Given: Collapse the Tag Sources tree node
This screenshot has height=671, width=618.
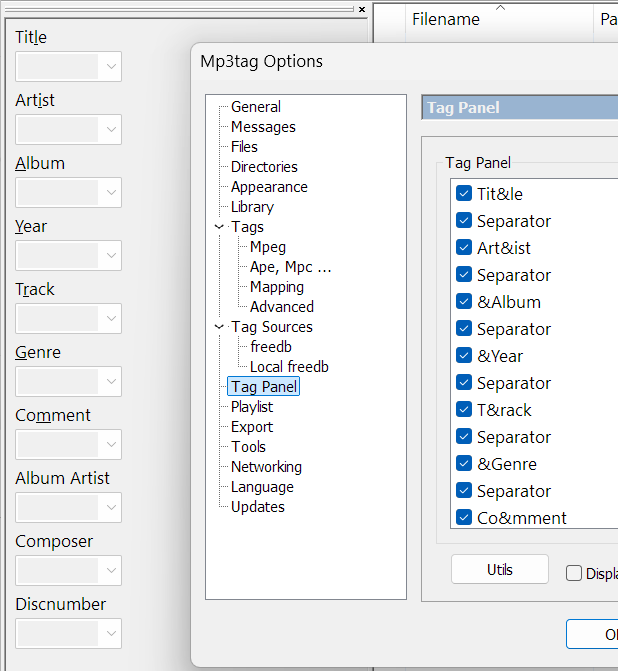Looking at the screenshot, I should pyautogui.click(x=219, y=327).
